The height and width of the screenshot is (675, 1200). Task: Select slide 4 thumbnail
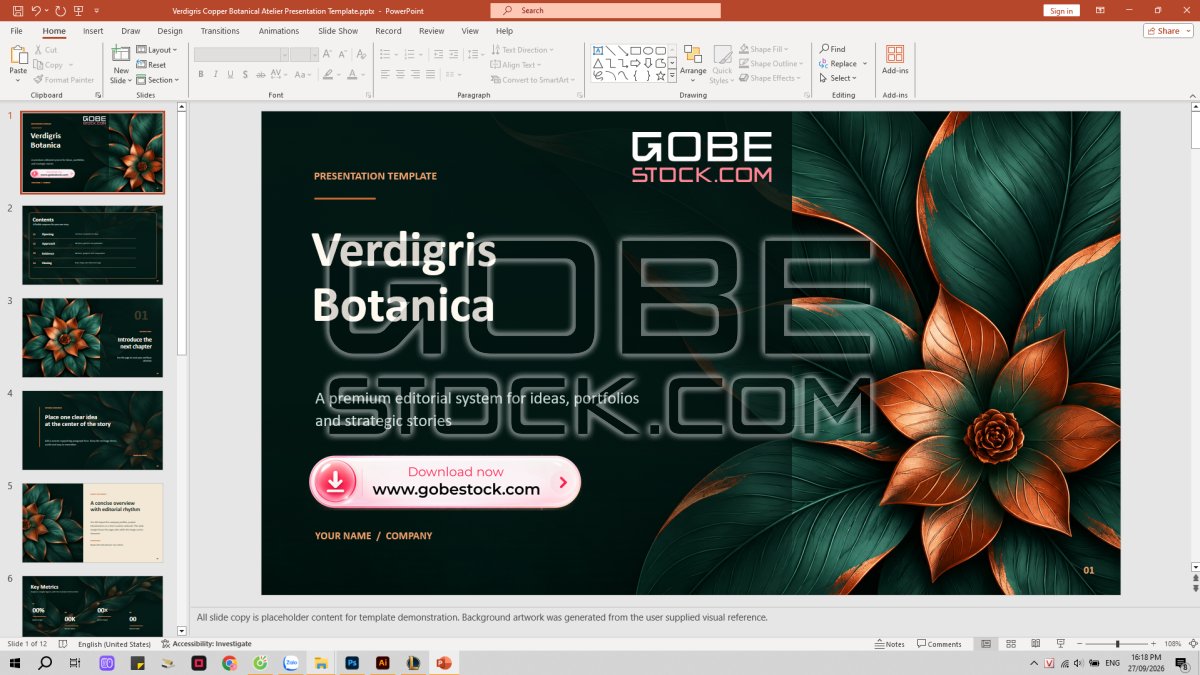[x=92, y=430]
